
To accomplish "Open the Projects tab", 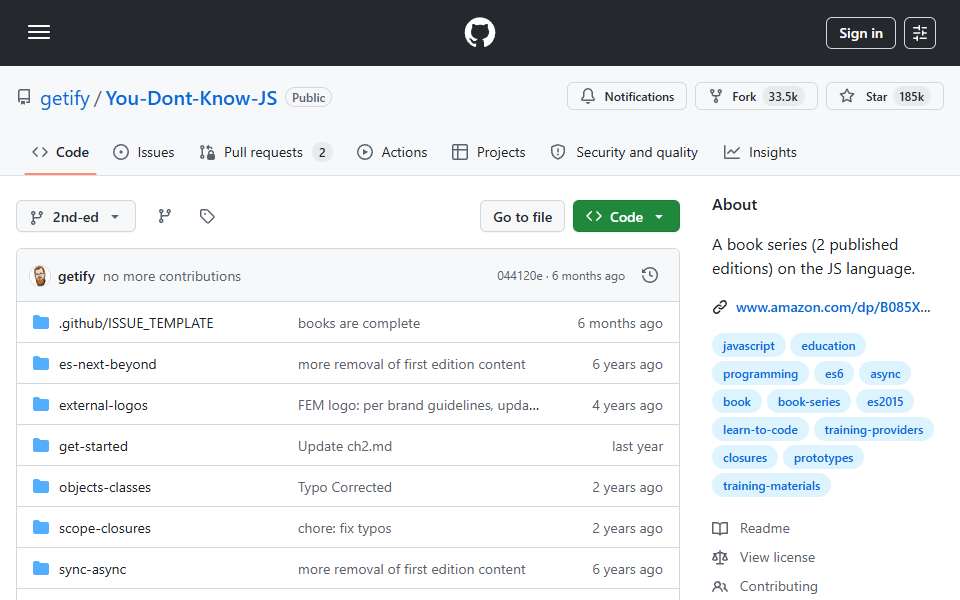I will pos(489,152).
